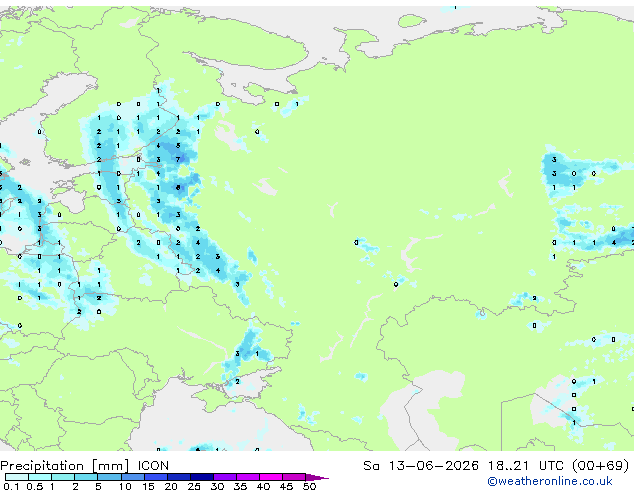Click the legend label '25'
Screen dimensions: 634x490
click(x=194, y=486)
